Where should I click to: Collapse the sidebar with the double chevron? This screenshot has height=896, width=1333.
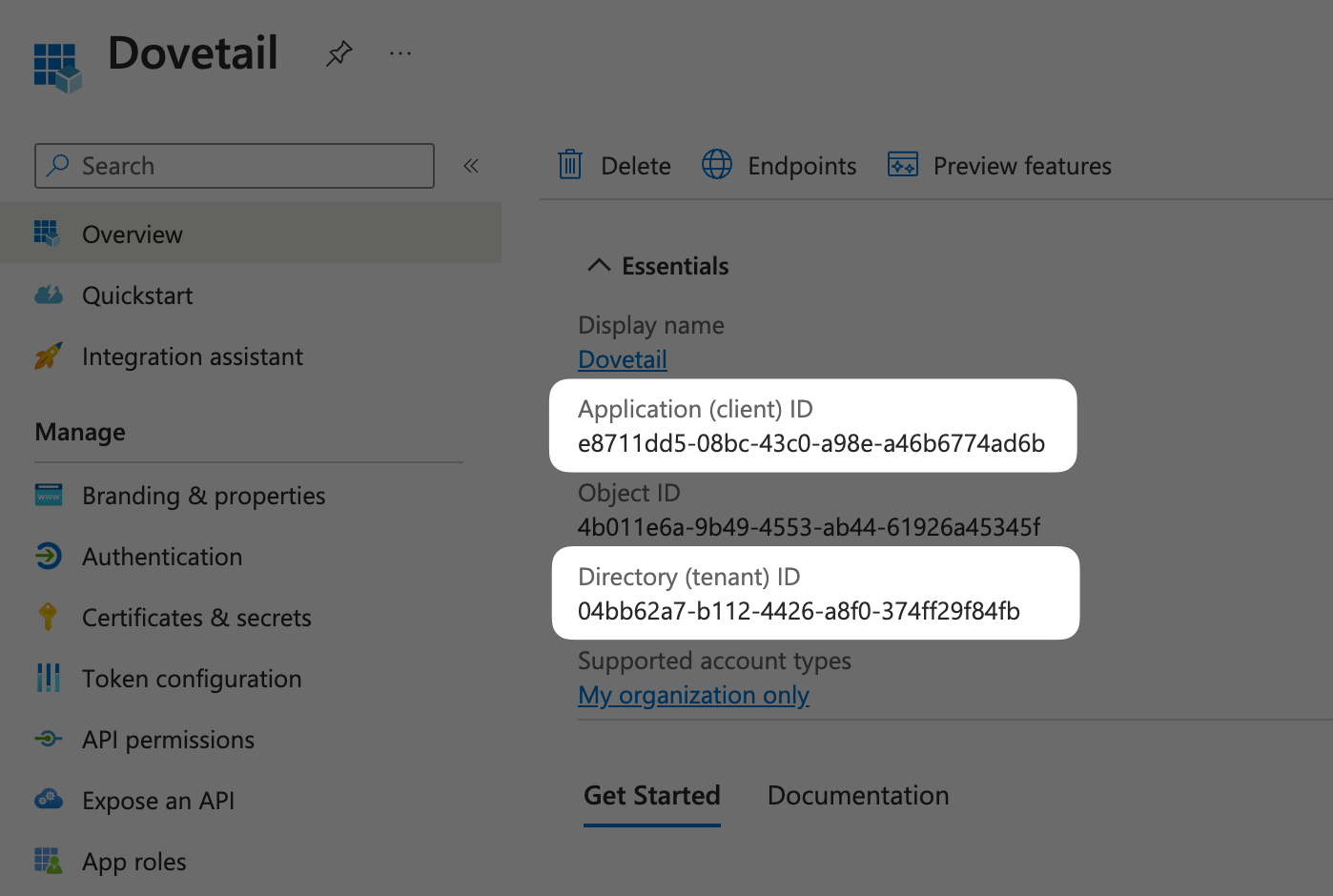click(x=471, y=166)
